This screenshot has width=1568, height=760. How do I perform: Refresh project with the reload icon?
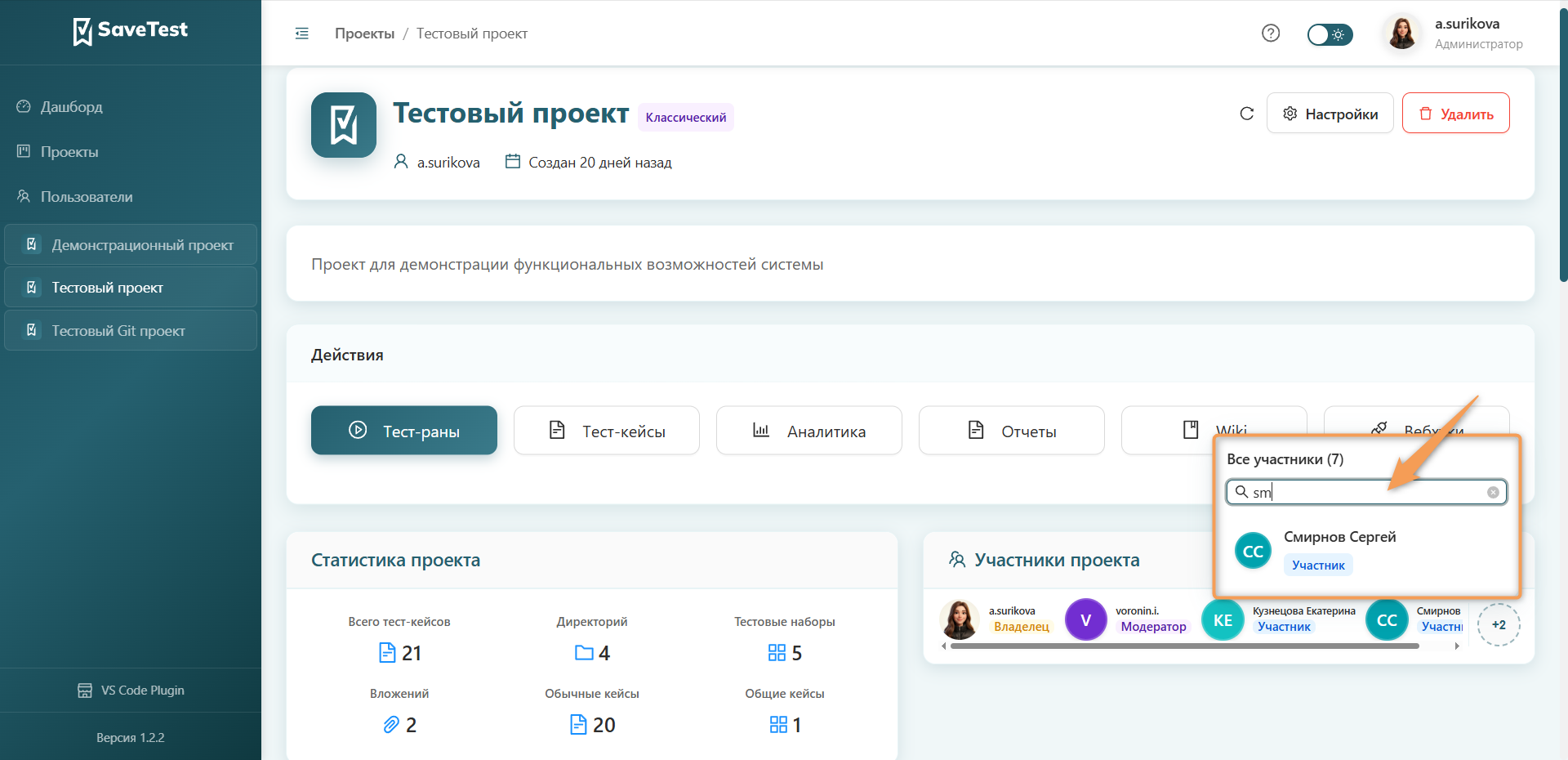tap(1246, 114)
